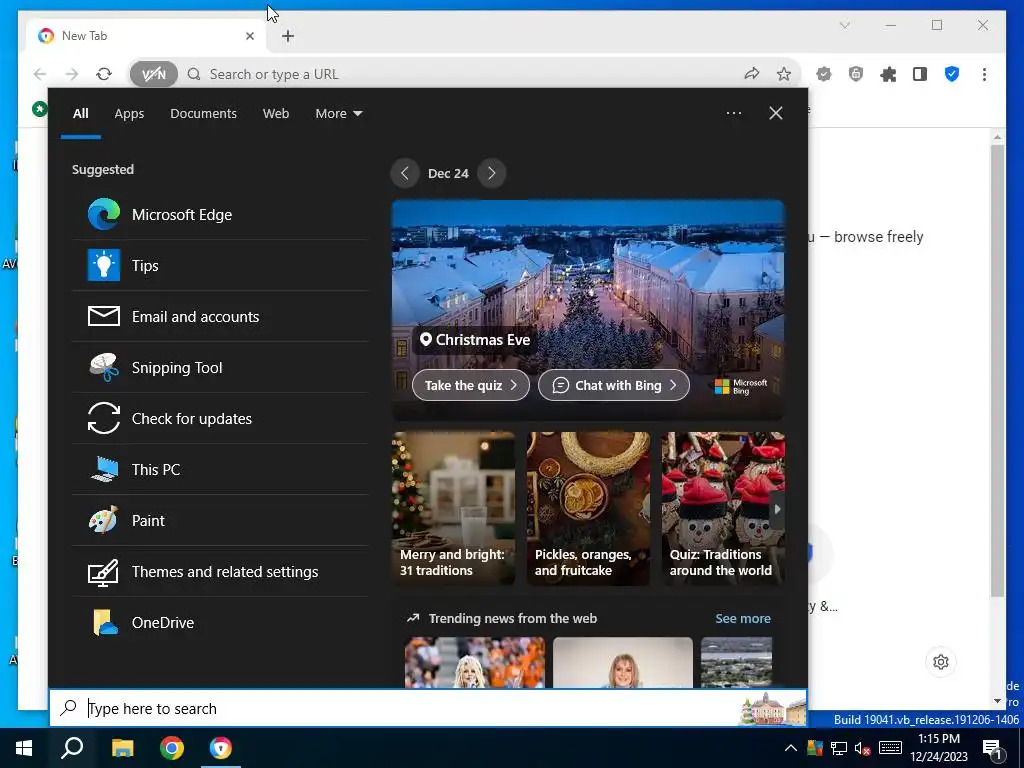
Task: Select the All search tab
Action: pyautogui.click(x=80, y=114)
